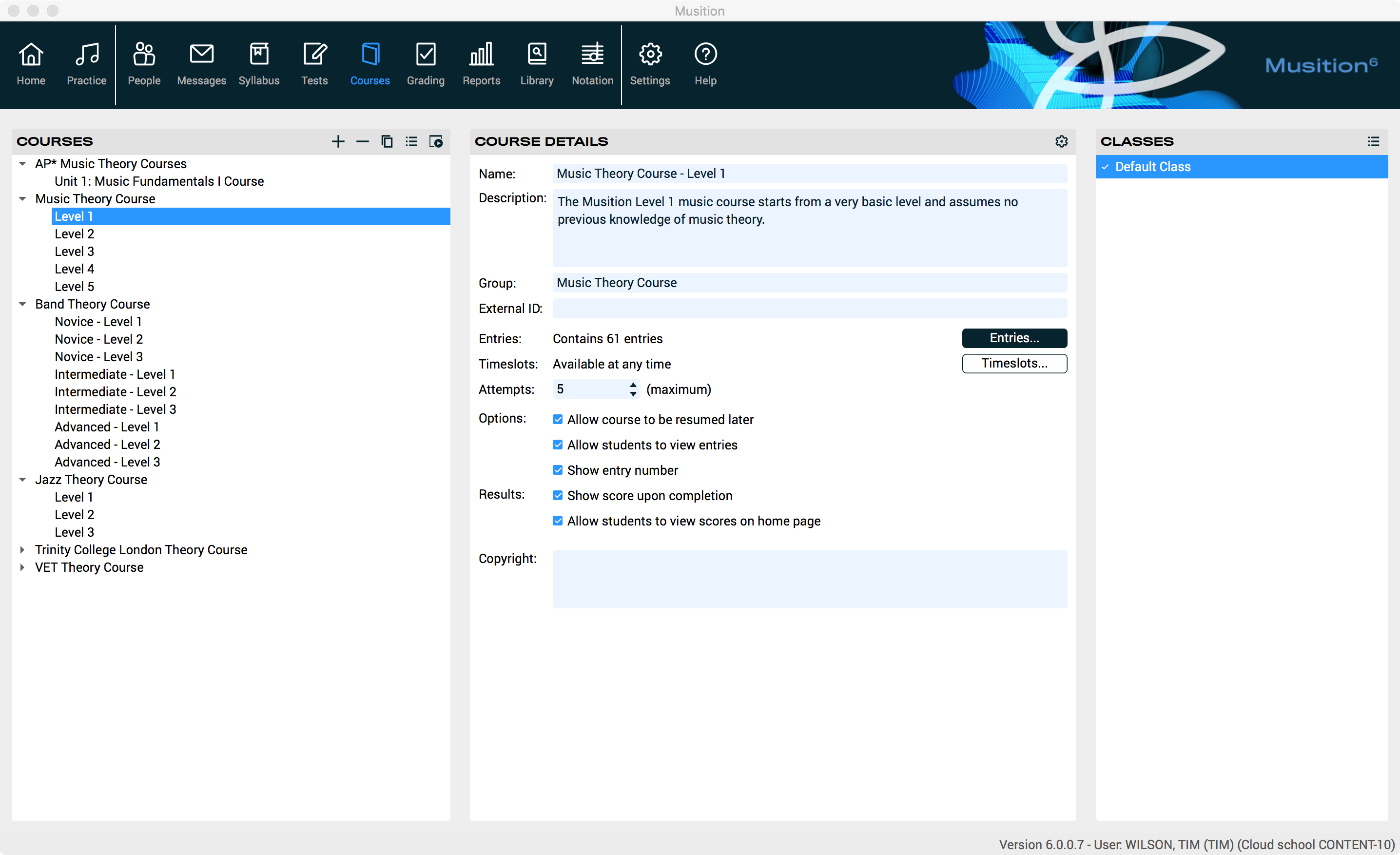Image resolution: width=1400 pixels, height=855 pixels.
Task: Collapse the Band Theory Course group
Action: pyautogui.click(x=22, y=304)
